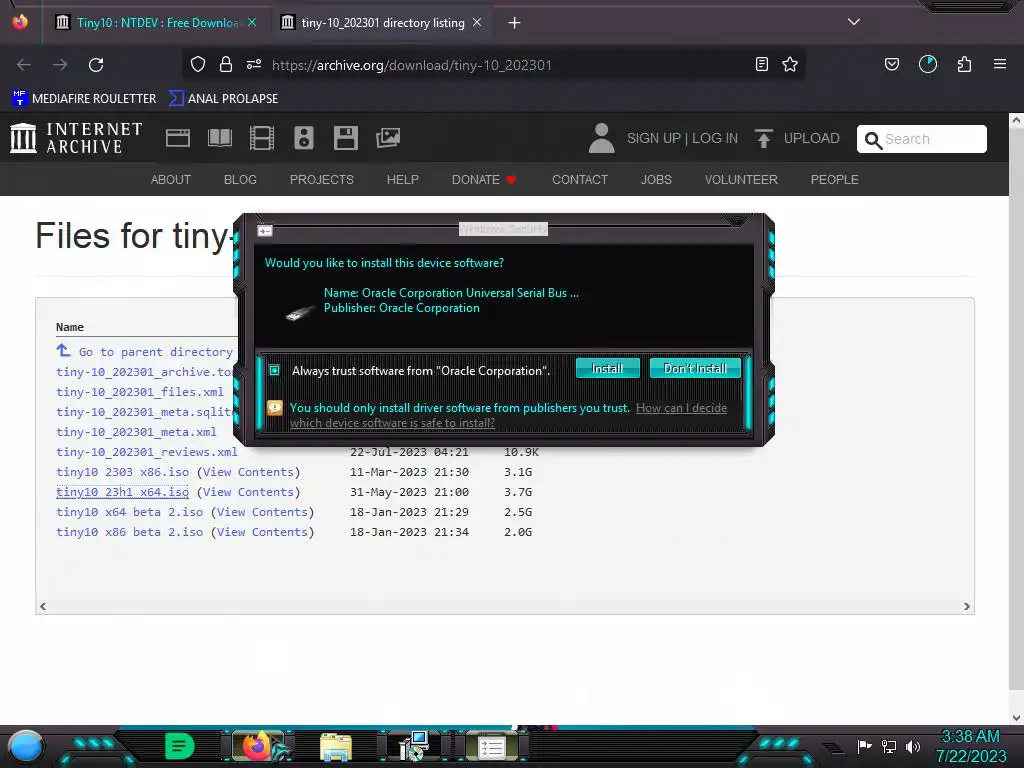The width and height of the screenshot is (1024, 768).
Task: Click SIGN UP link
Action: tap(653, 138)
